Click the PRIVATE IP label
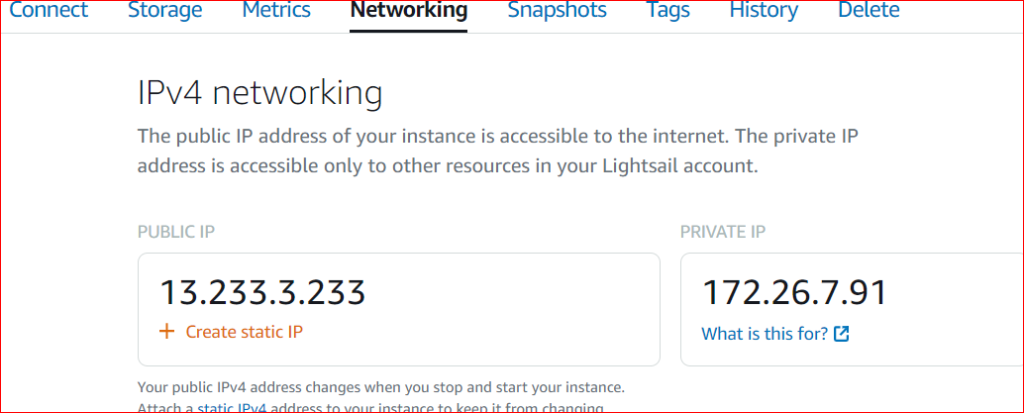This screenshot has height=413, width=1024. point(723,232)
